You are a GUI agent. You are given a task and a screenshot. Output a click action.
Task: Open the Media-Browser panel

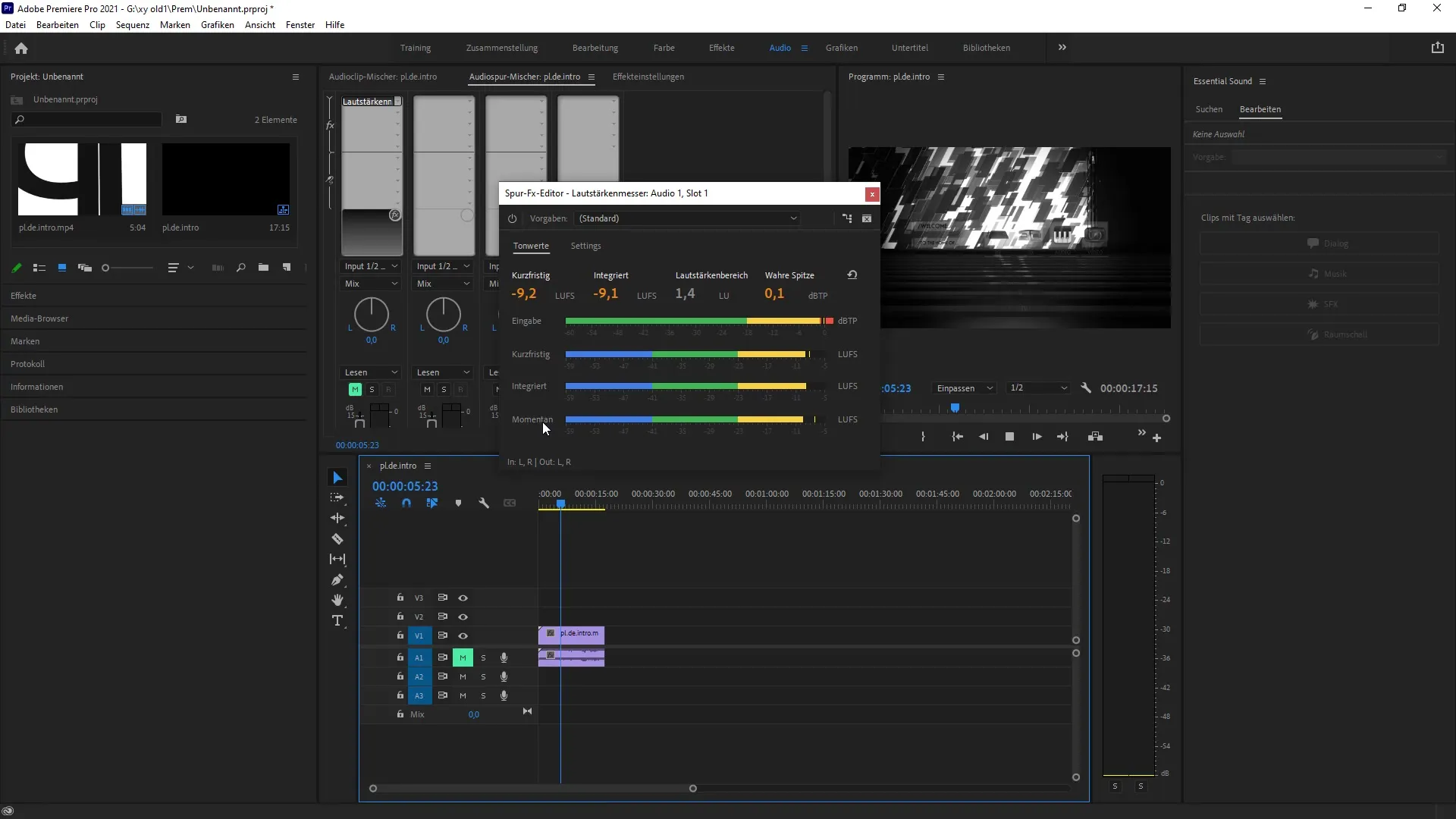tap(39, 318)
